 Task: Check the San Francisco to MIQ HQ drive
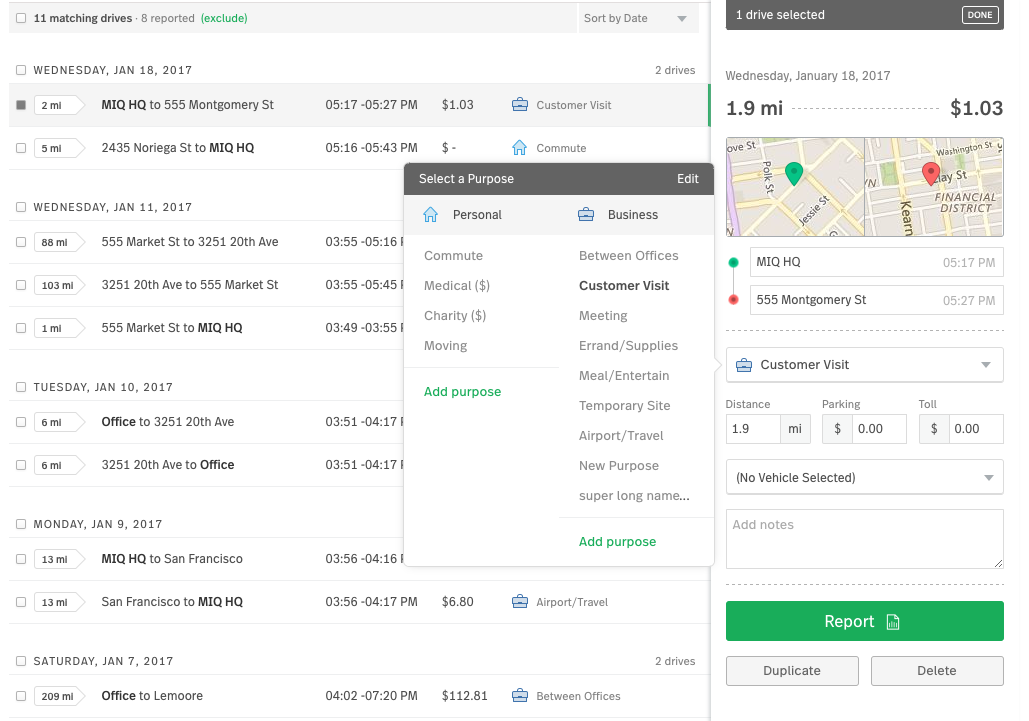[21, 602]
